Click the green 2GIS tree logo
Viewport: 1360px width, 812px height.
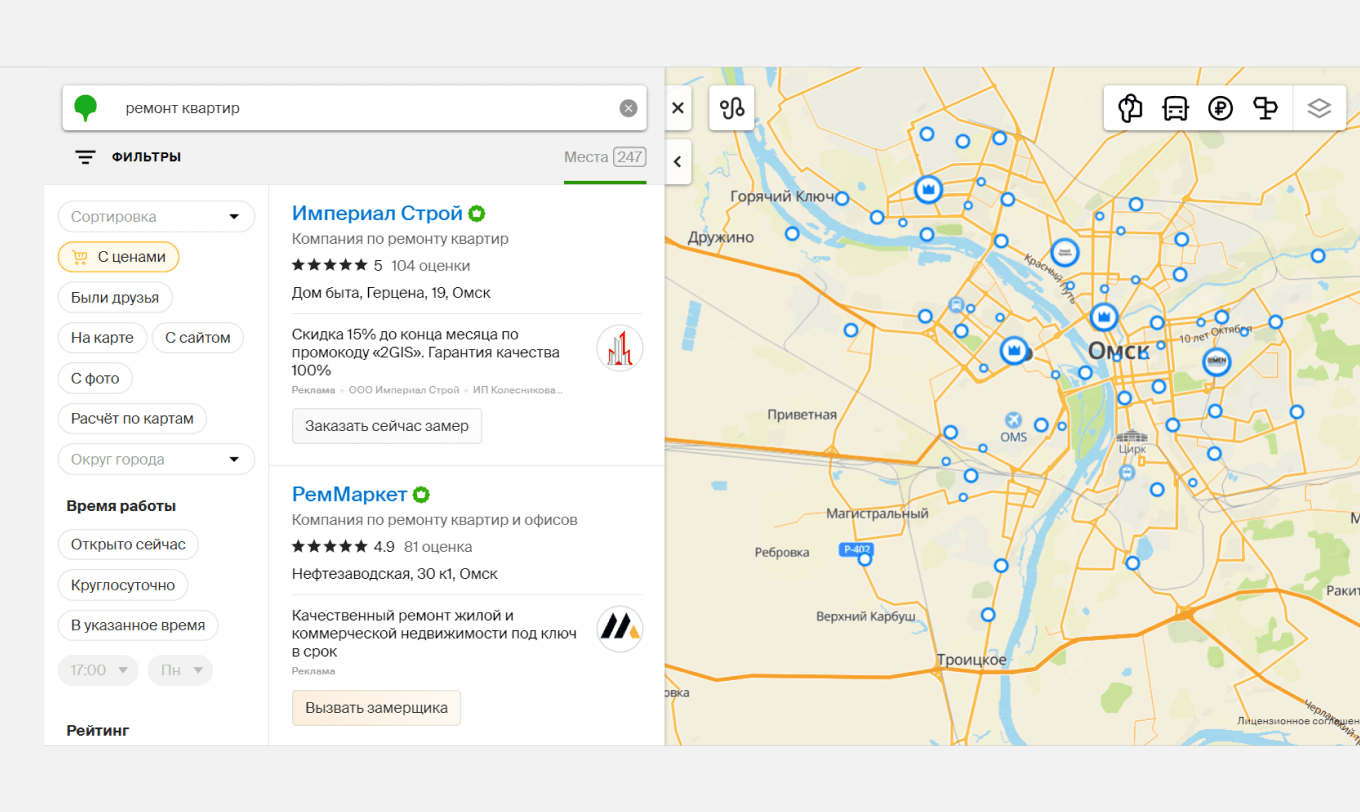point(86,108)
